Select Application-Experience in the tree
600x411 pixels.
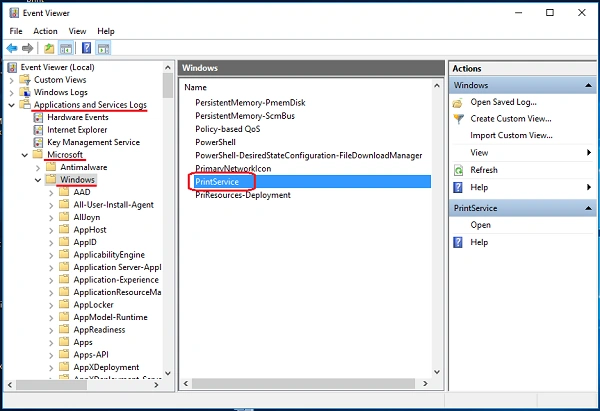pos(116,280)
